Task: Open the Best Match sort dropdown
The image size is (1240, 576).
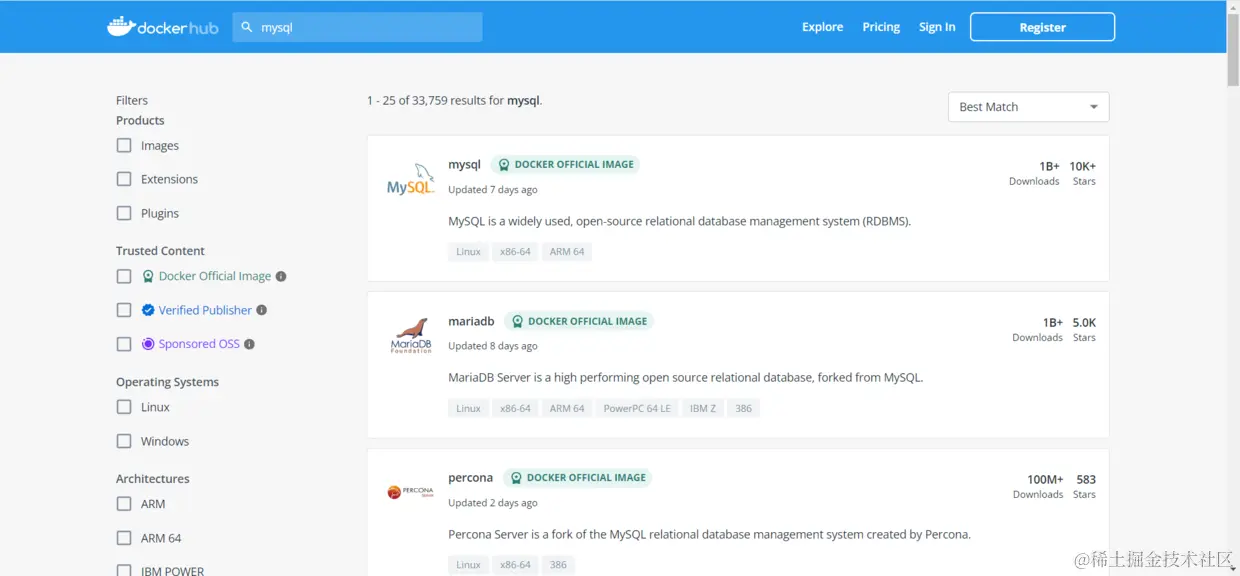Action: 1028,107
